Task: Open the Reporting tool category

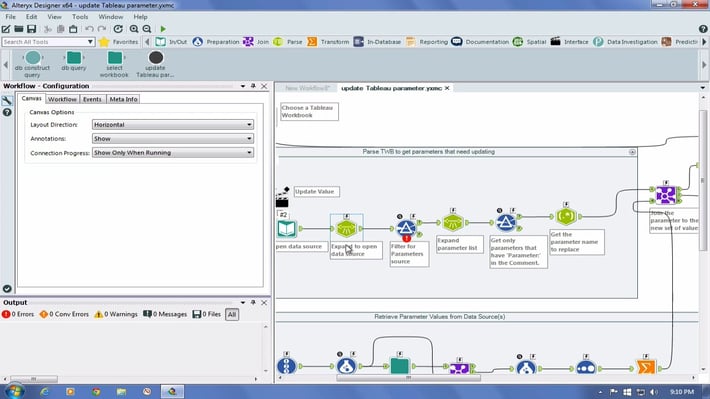Action: (427, 42)
